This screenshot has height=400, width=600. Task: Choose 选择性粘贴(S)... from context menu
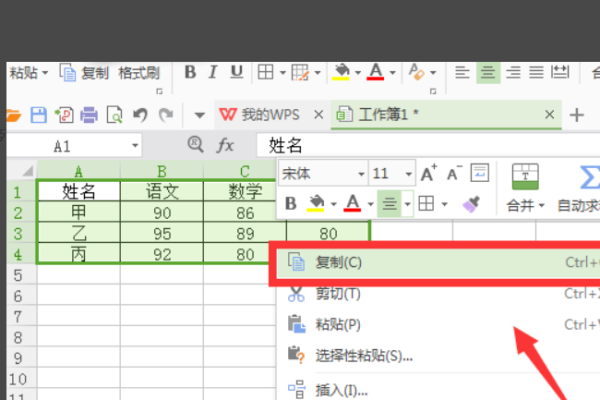[438, 356]
